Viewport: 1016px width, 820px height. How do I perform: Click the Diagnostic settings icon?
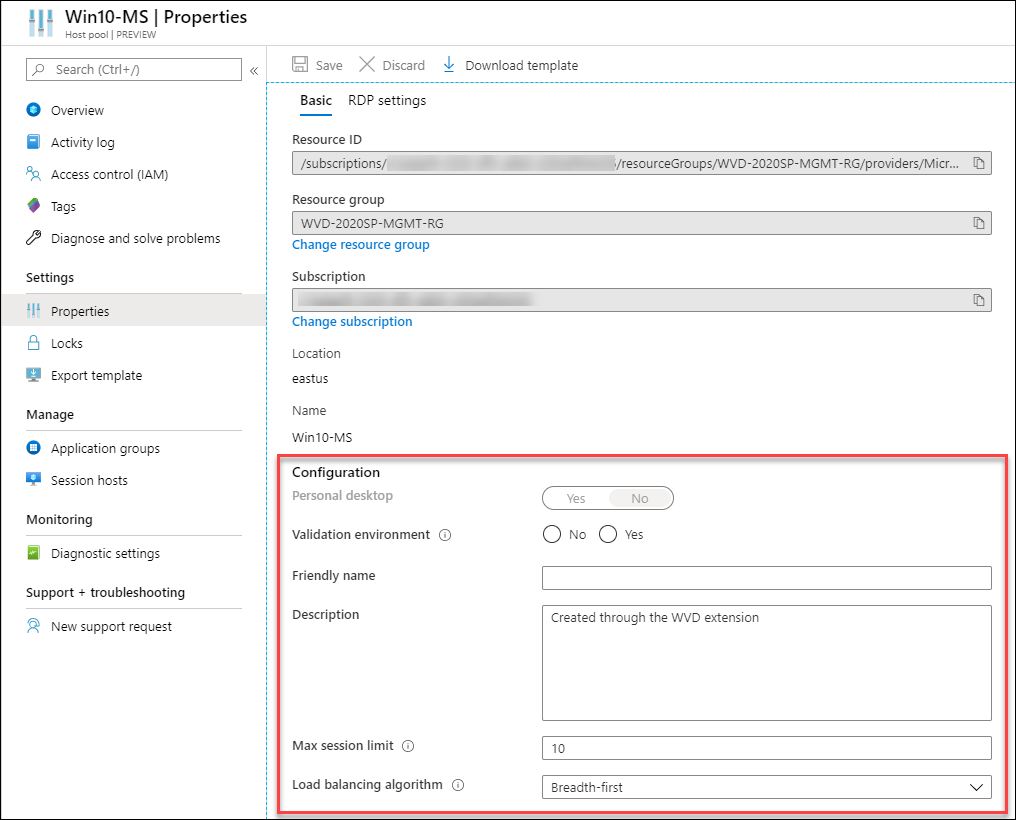[x=34, y=552]
